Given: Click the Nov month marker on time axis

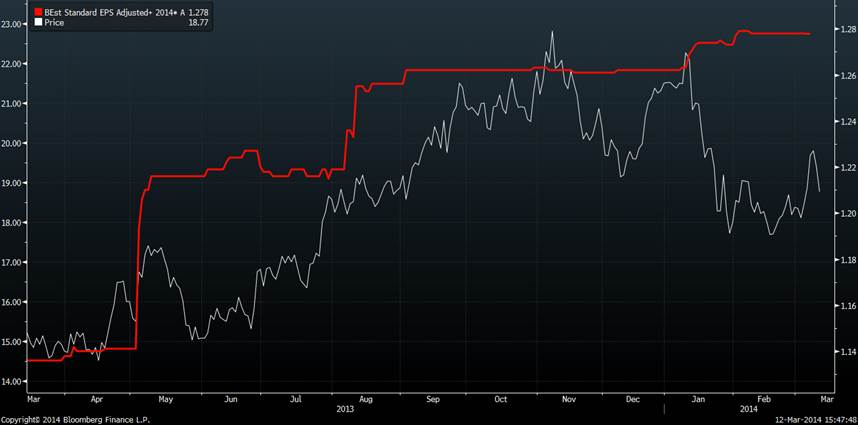Looking at the screenshot, I should pyautogui.click(x=569, y=398).
